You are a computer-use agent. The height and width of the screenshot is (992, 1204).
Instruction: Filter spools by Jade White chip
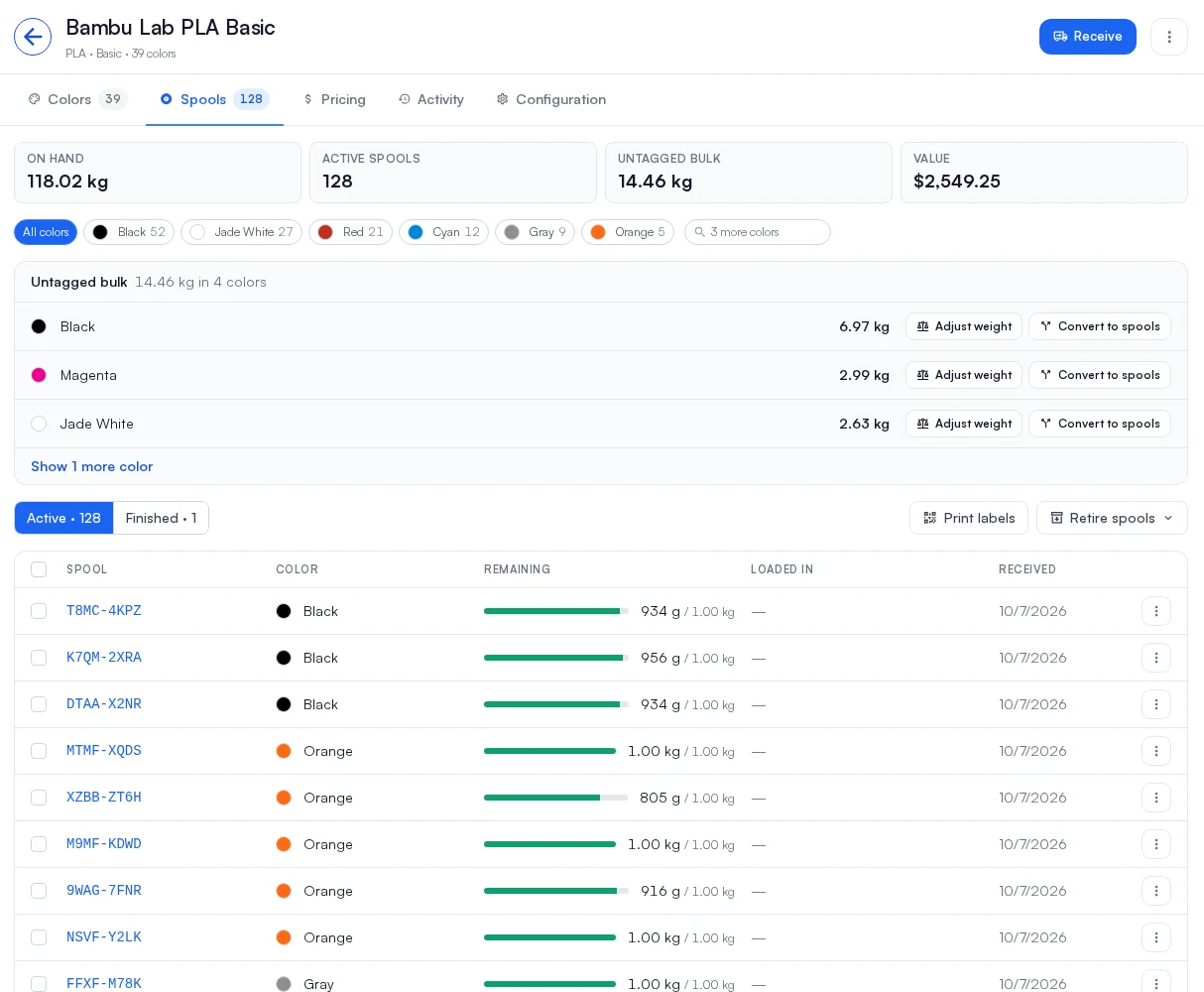pyautogui.click(x=241, y=232)
